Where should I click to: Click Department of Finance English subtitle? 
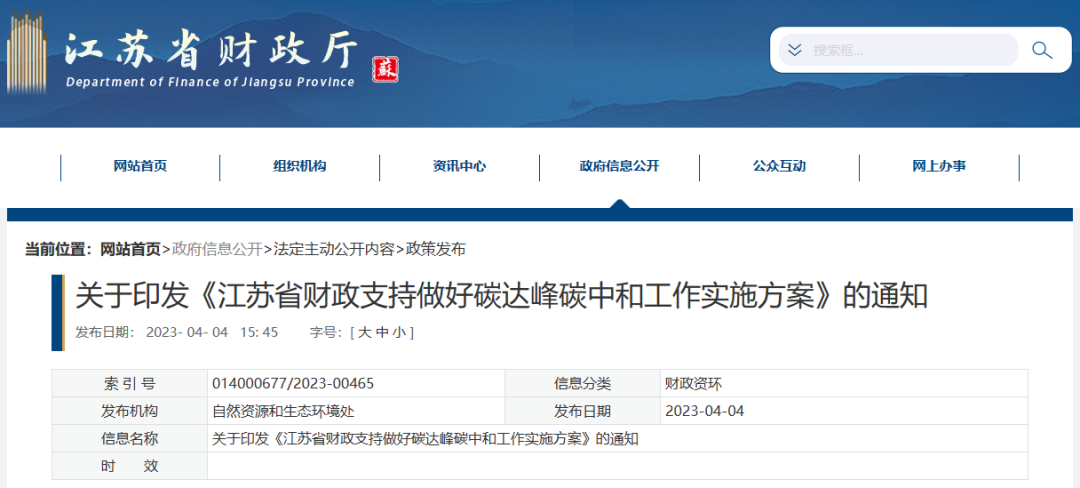(x=210, y=83)
